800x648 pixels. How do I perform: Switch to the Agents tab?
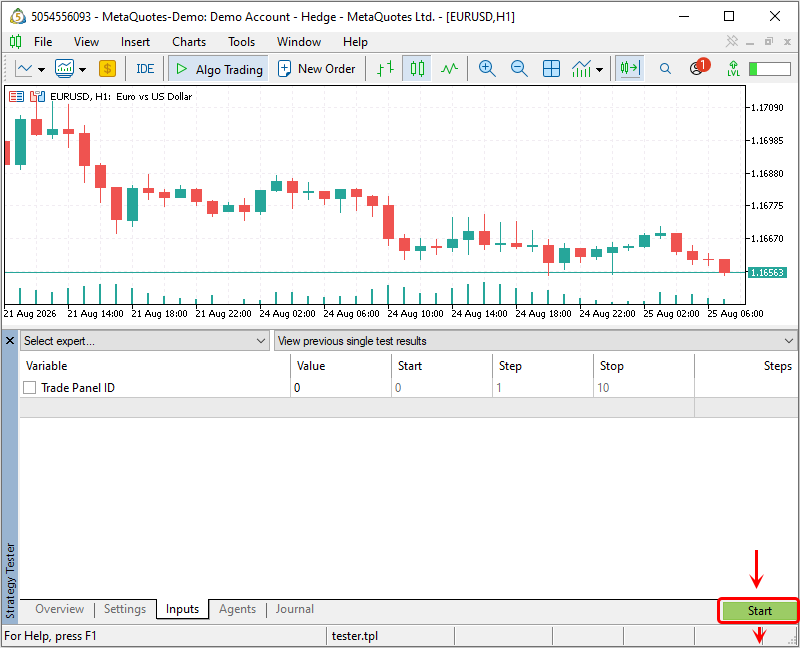(x=238, y=609)
